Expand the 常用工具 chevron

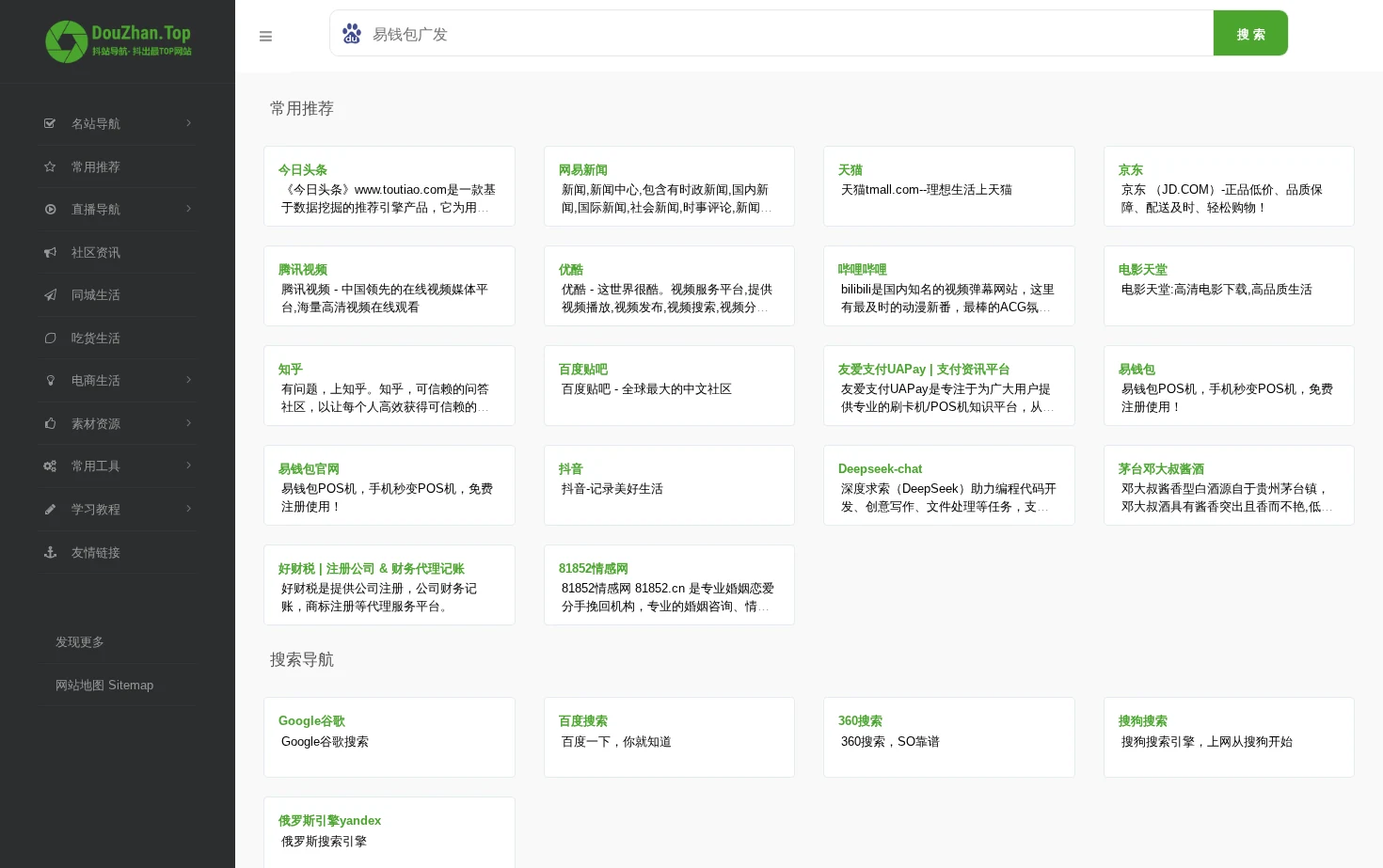188,466
